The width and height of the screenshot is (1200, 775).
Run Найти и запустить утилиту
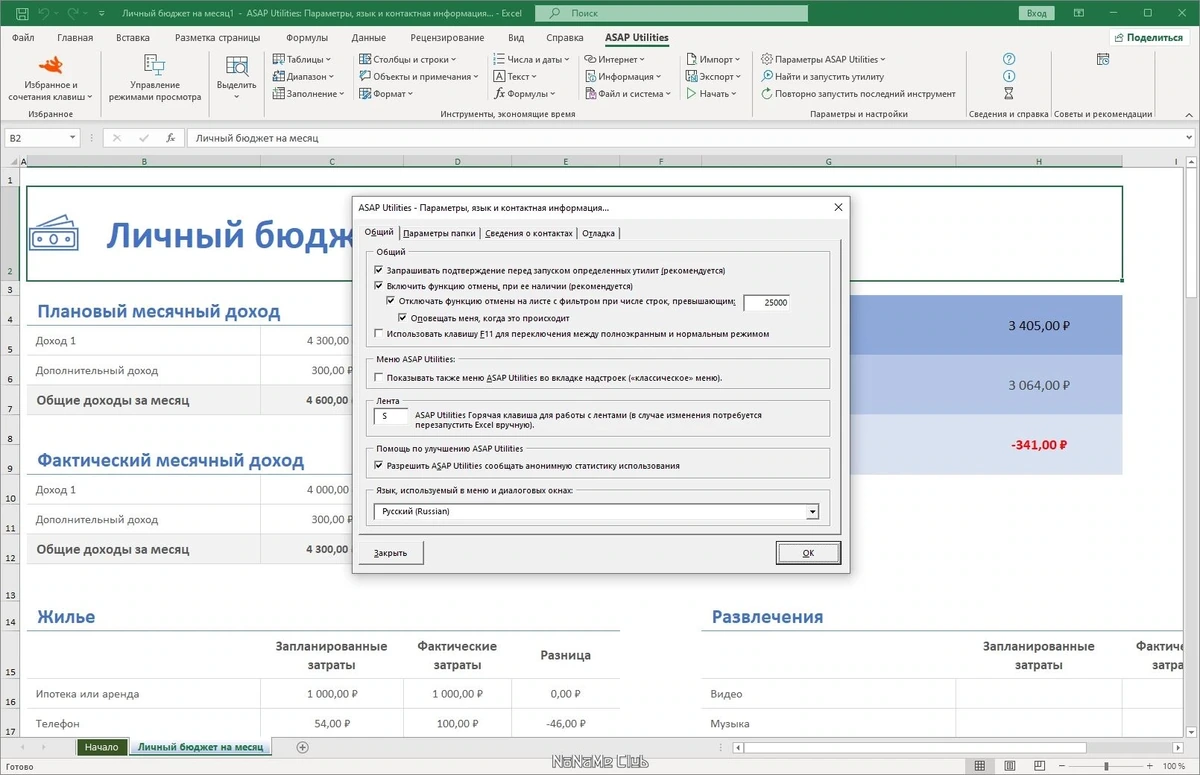pyautogui.click(x=822, y=76)
